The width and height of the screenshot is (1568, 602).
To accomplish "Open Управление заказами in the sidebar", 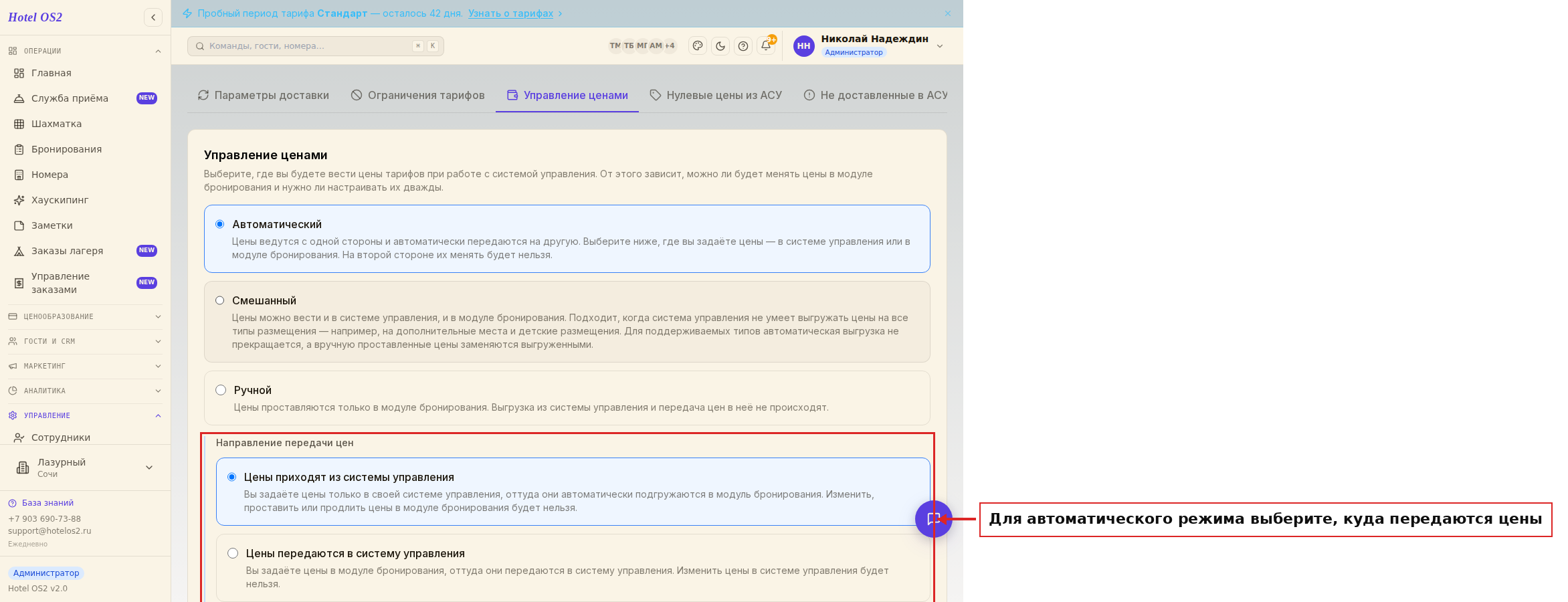I will (x=86, y=283).
